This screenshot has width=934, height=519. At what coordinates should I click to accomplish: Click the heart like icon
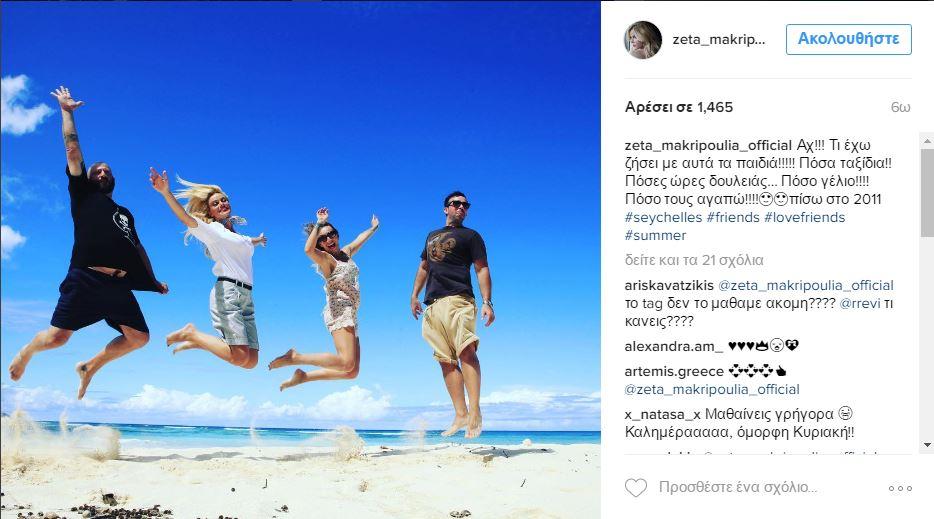636,488
